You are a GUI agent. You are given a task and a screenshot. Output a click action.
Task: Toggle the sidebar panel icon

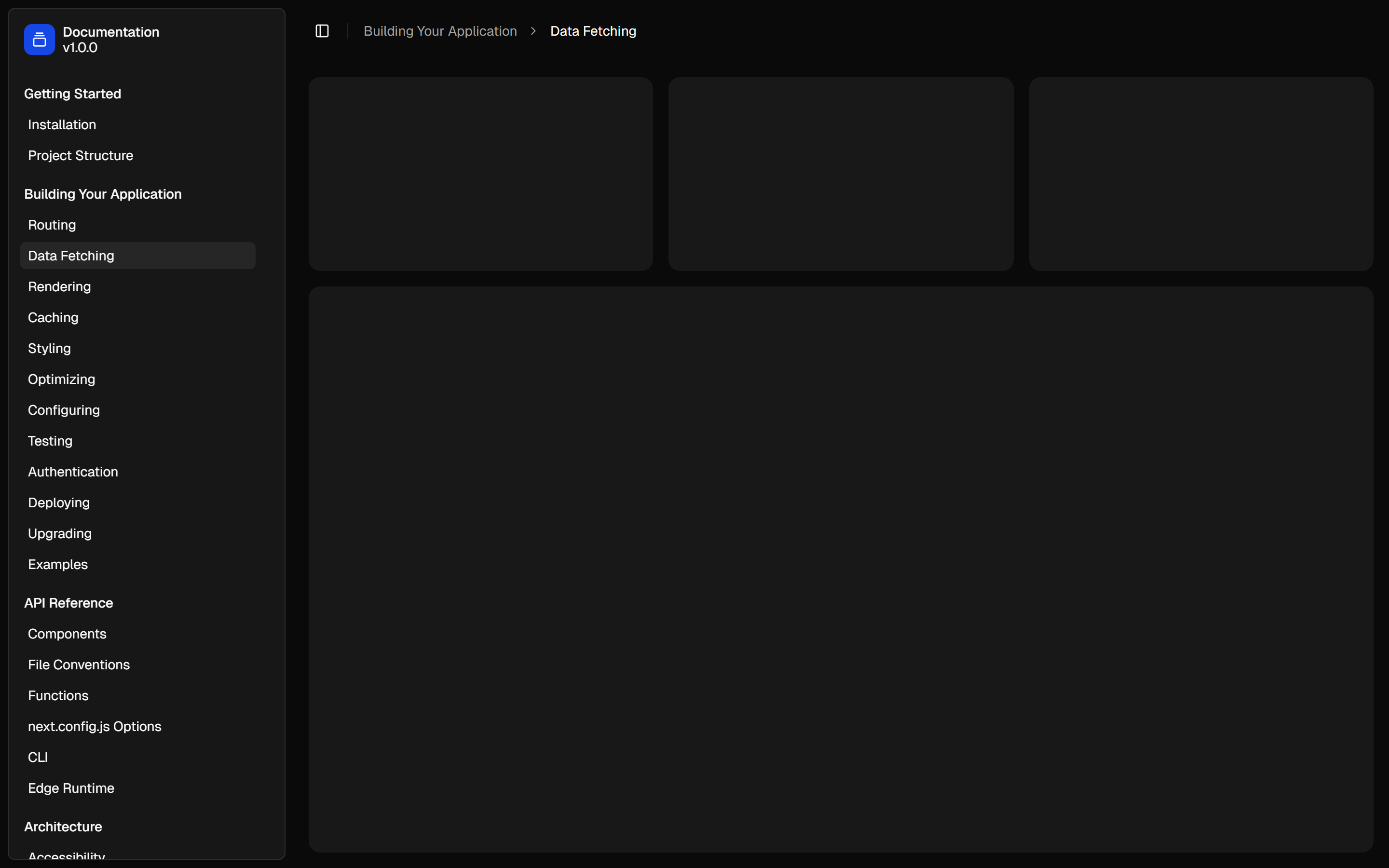(322, 31)
